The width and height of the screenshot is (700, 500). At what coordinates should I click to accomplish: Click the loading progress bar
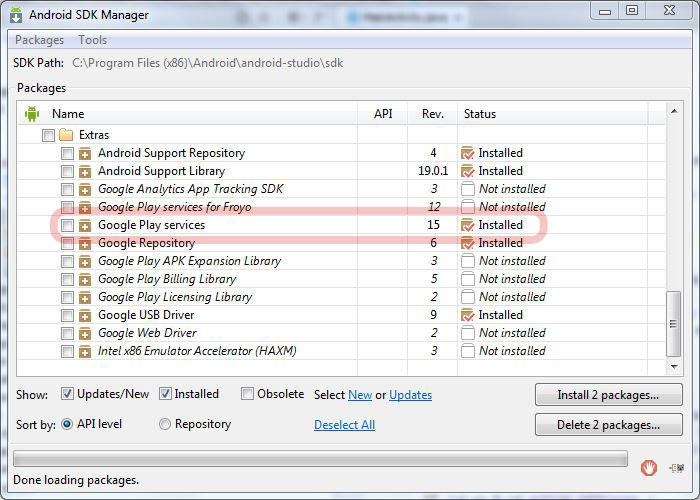[x=320, y=459]
